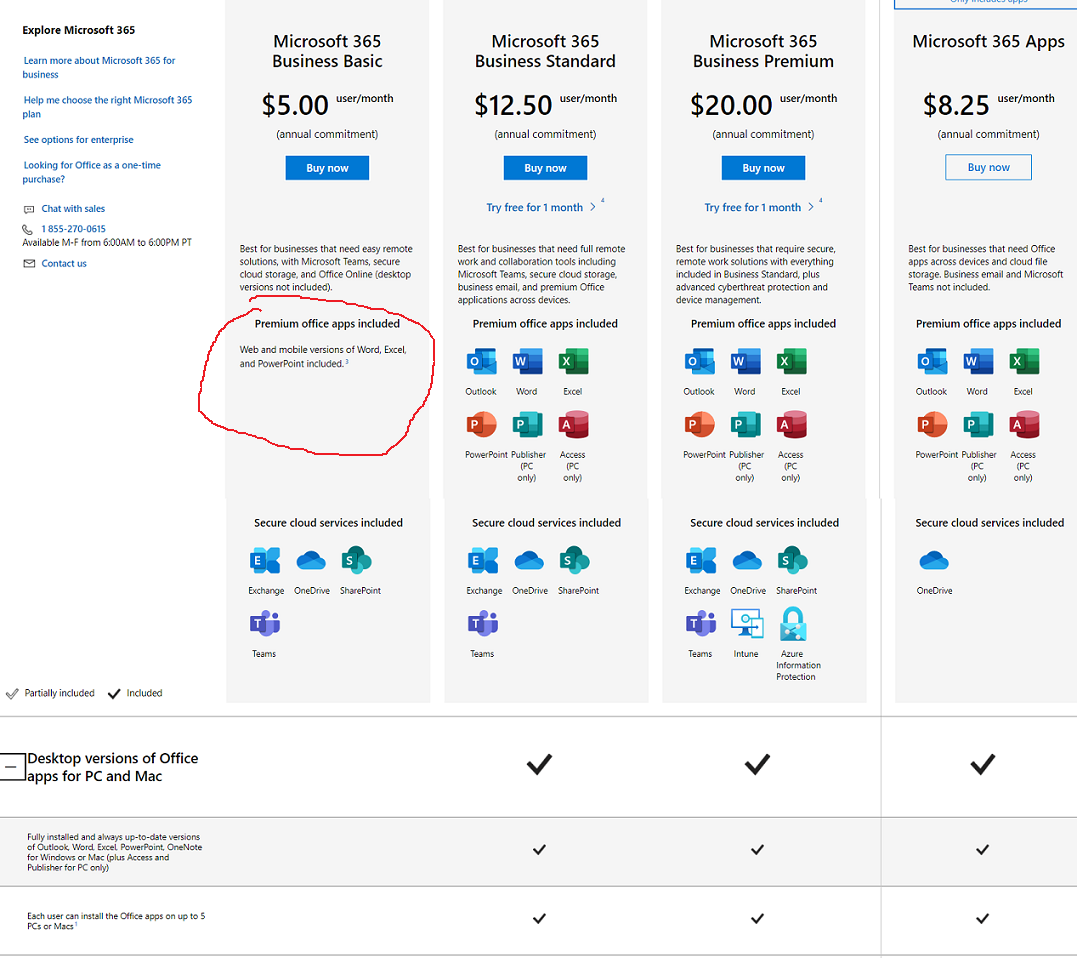Open Help me choose the right plan link
Image resolution: width=1077 pixels, height=958 pixels.
(x=107, y=106)
